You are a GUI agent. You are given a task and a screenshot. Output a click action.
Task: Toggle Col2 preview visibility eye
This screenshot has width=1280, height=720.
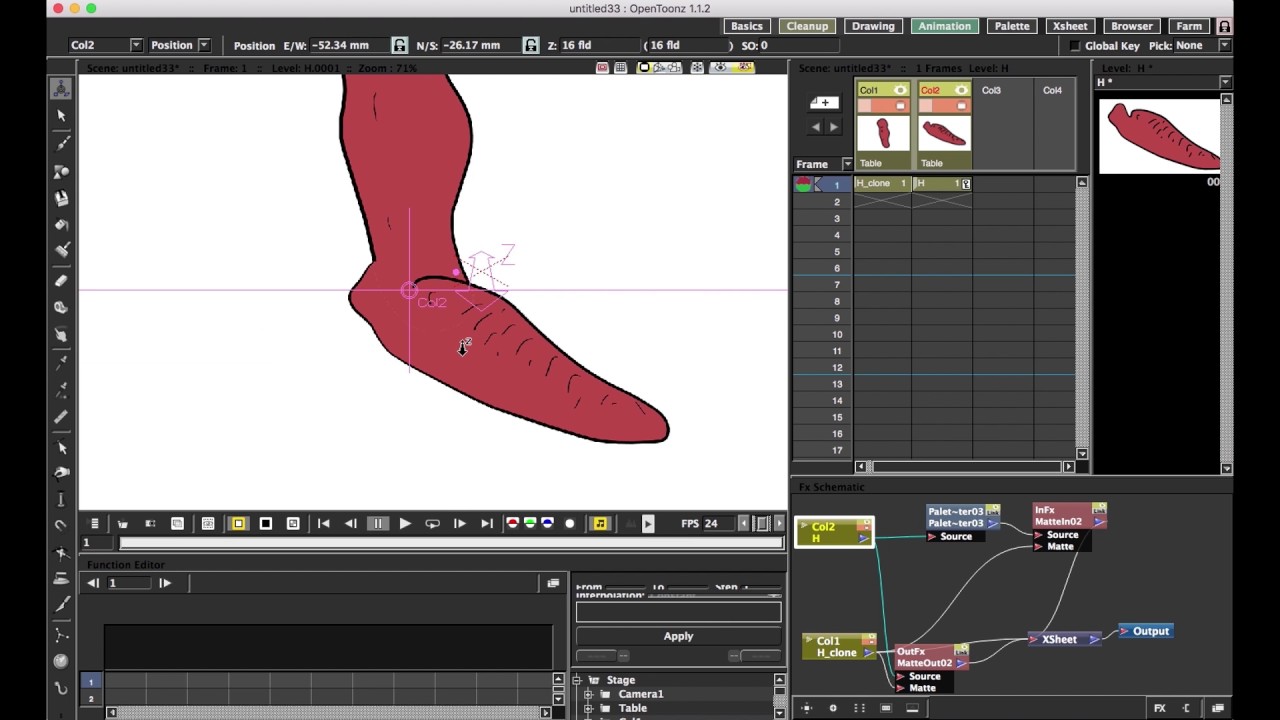click(961, 90)
